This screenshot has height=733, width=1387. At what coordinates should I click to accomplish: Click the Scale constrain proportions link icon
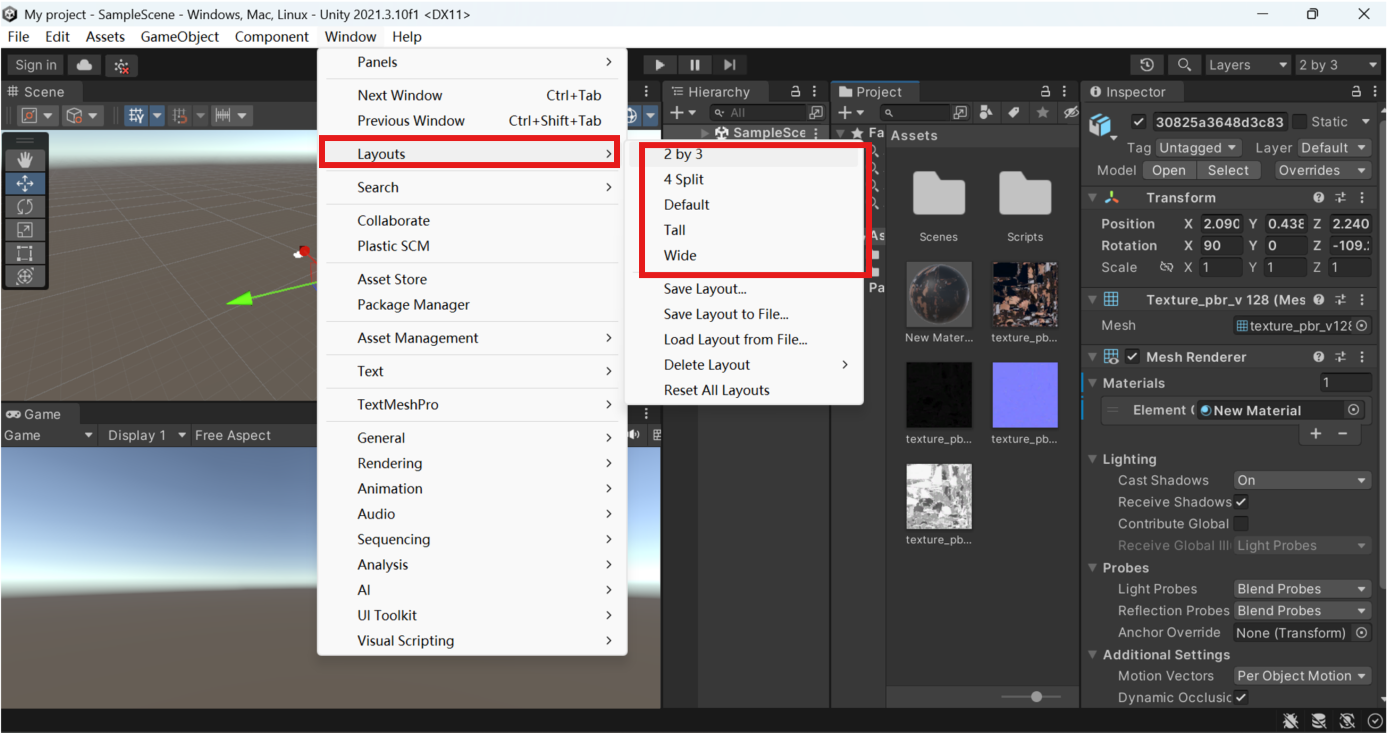click(1166, 268)
